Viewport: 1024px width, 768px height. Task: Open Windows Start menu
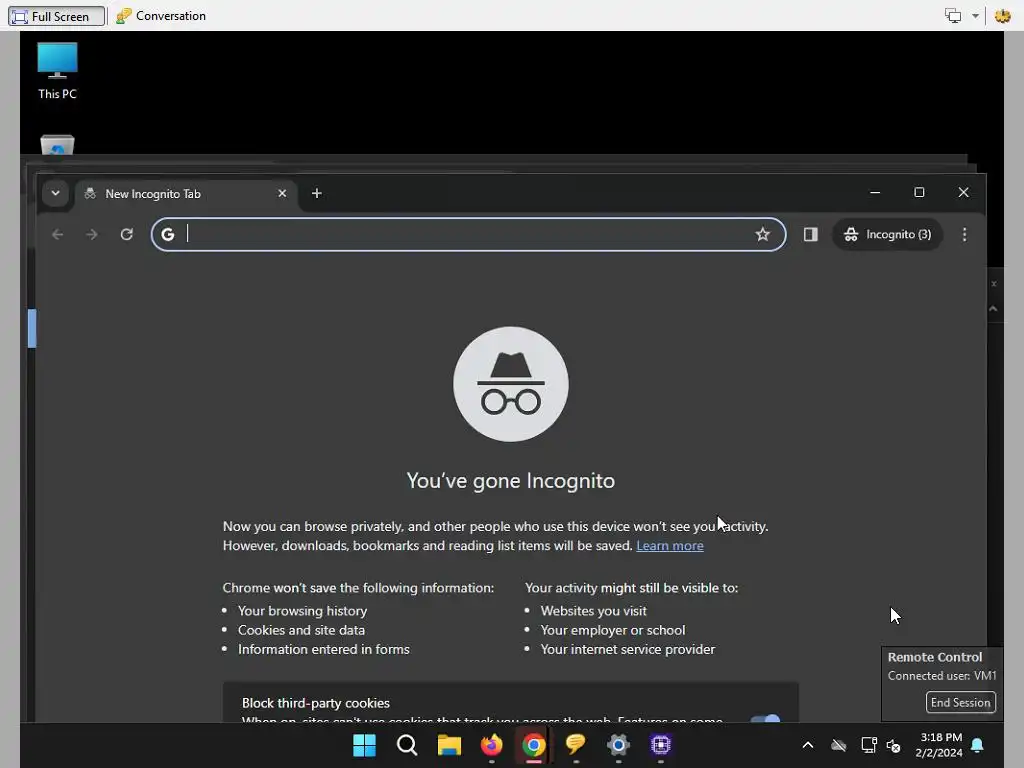pyautogui.click(x=364, y=745)
